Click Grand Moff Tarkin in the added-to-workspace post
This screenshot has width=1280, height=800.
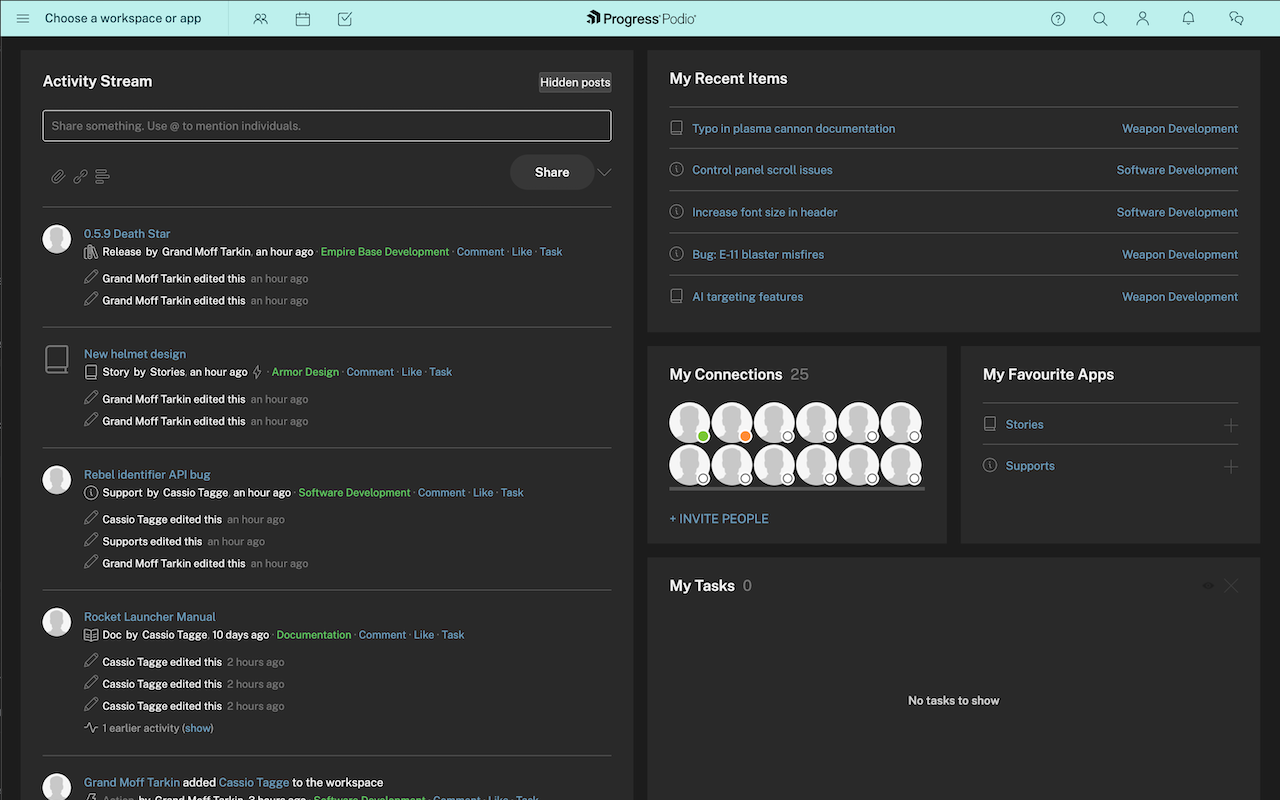tap(132, 783)
